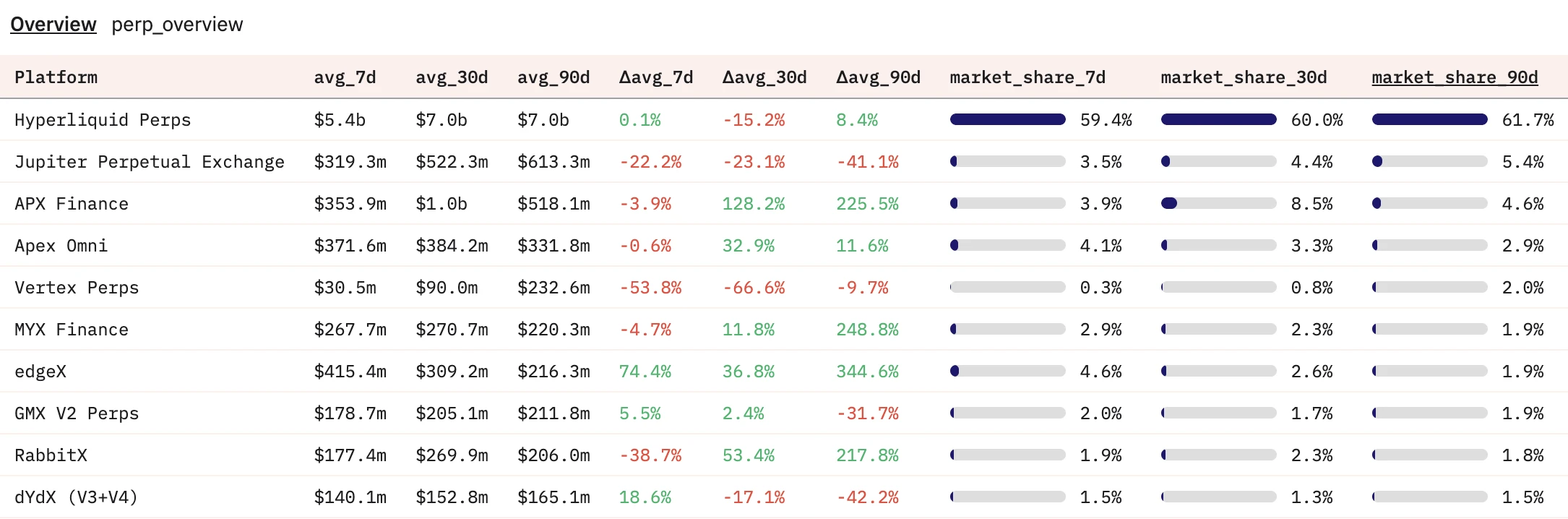The width and height of the screenshot is (1568, 519).
Task: Switch to the perp_overview tab
Action: (177, 25)
